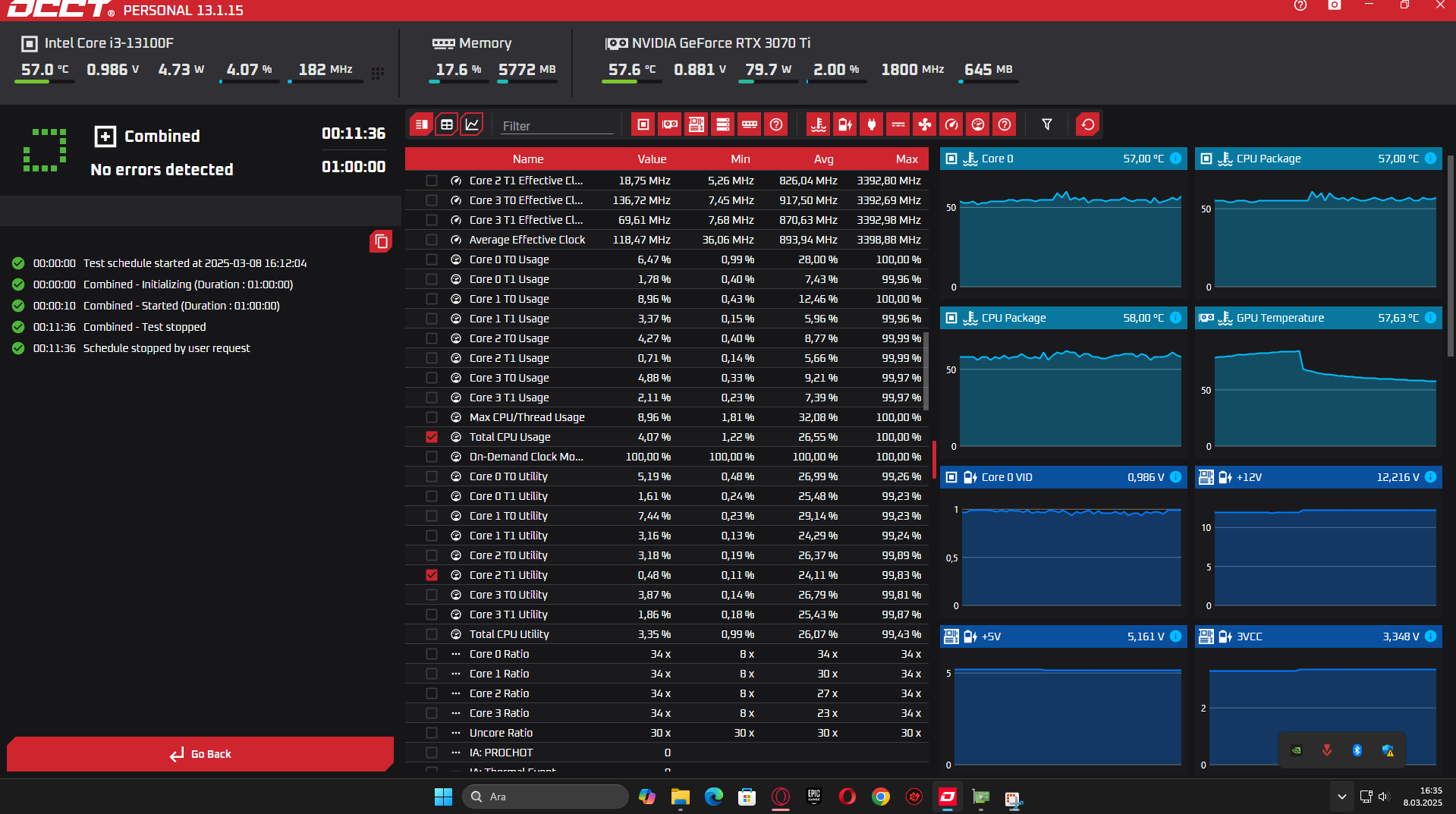The image size is (1456, 814).
Task: Open info for the 3VCC graph
Action: [1430, 636]
